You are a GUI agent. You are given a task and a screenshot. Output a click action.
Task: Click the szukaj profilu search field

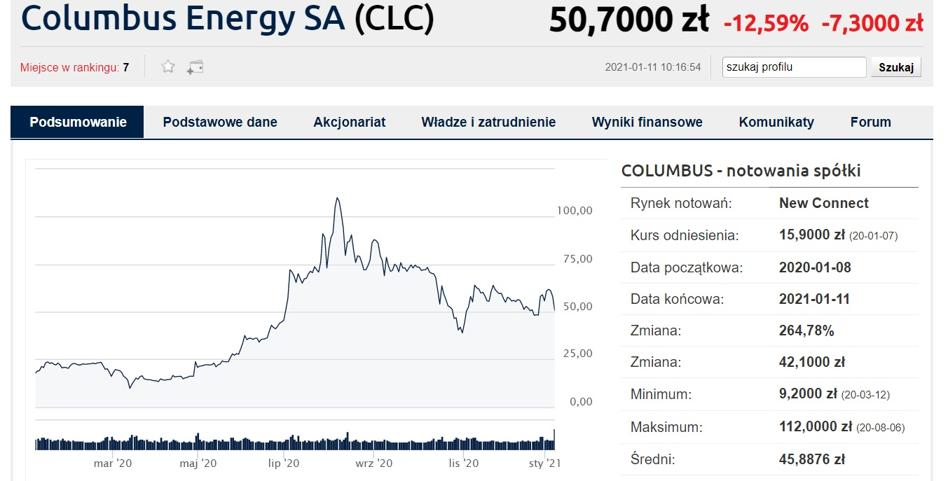tap(794, 67)
